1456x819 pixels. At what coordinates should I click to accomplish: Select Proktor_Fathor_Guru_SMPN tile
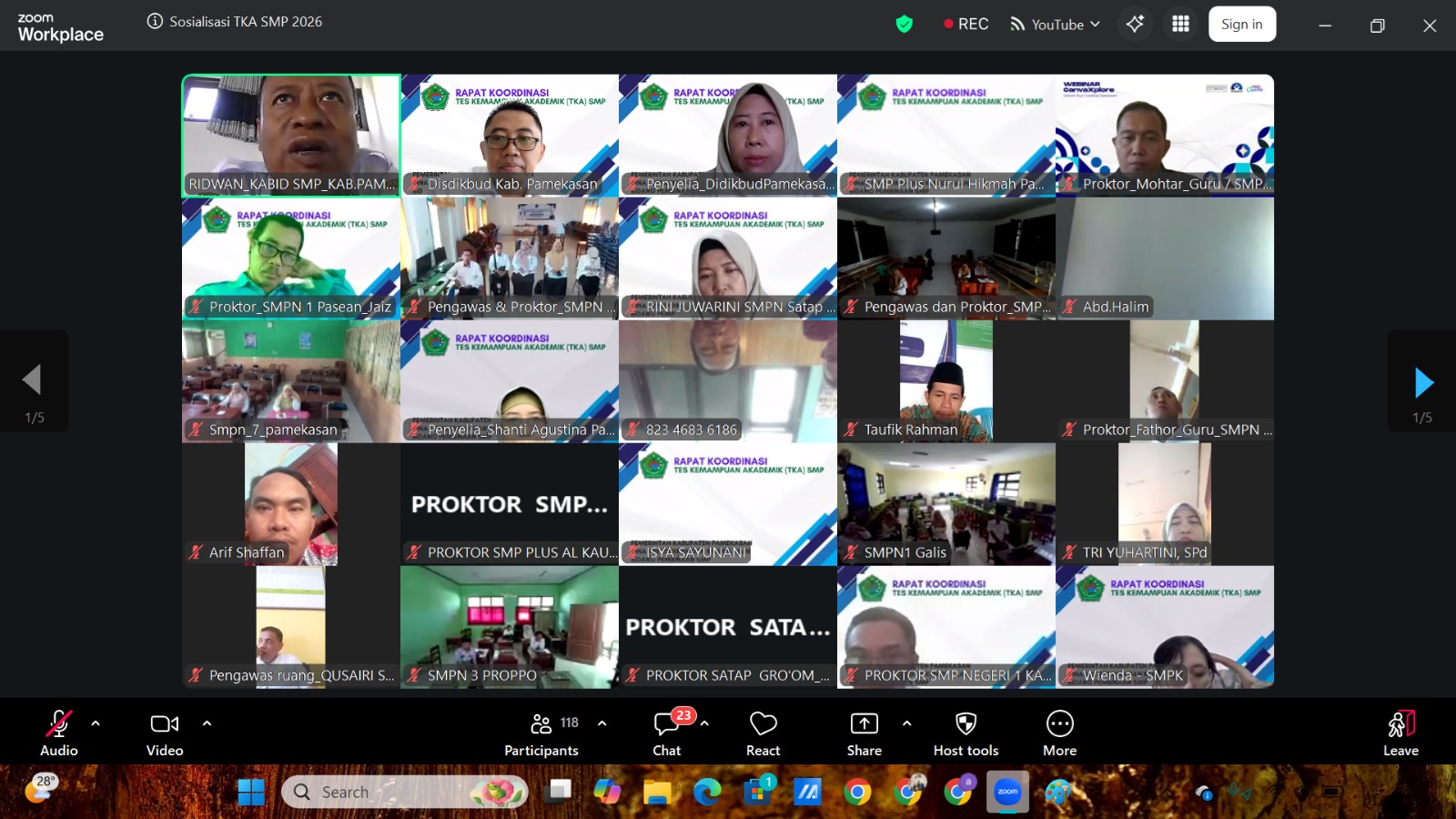1165,381
